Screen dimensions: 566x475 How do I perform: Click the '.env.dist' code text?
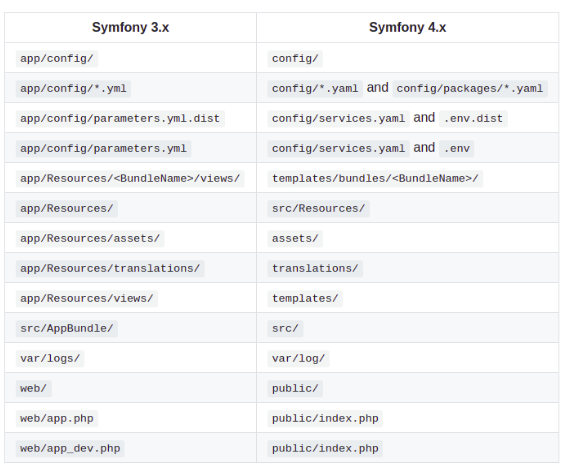(x=473, y=118)
